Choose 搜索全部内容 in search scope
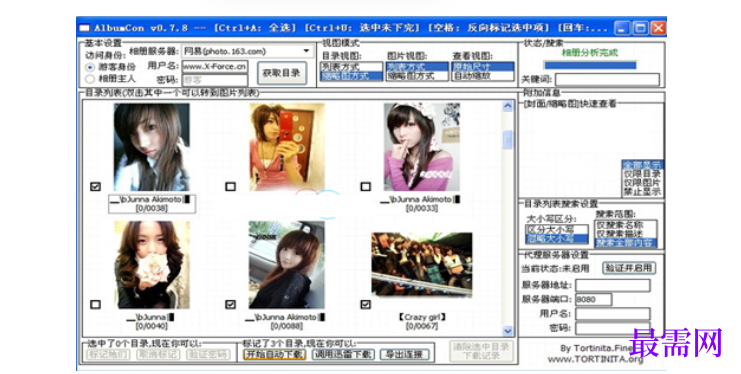Image resolution: width=741 pixels, height=374 pixels. [x=625, y=243]
